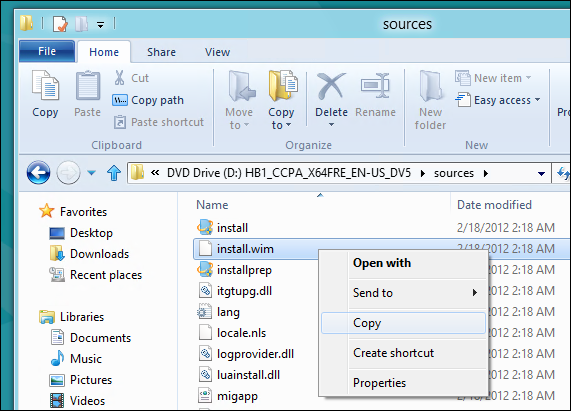Viewport: 571px width, 411px height.
Task: Click the Properties quick access toolbar icon
Action: (x=60, y=24)
